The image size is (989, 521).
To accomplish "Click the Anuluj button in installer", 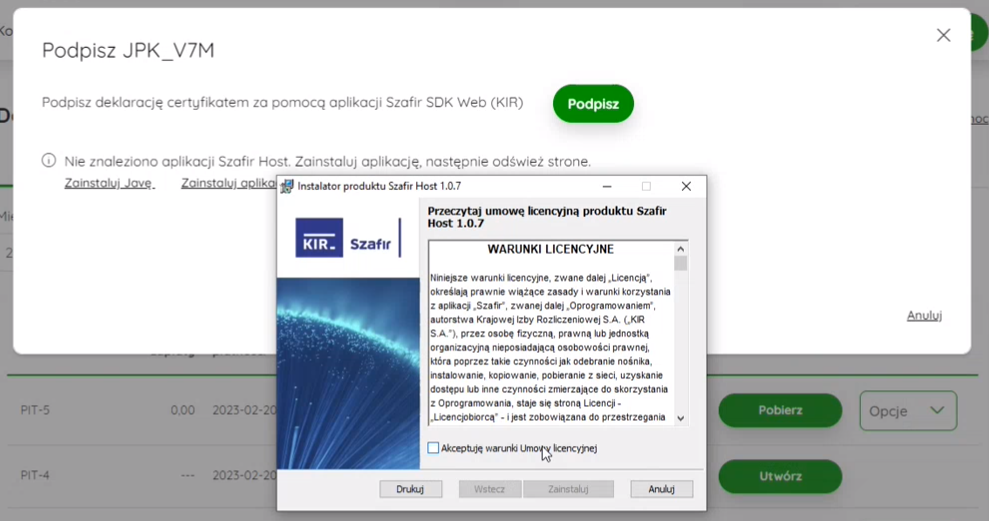I will click(661, 489).
